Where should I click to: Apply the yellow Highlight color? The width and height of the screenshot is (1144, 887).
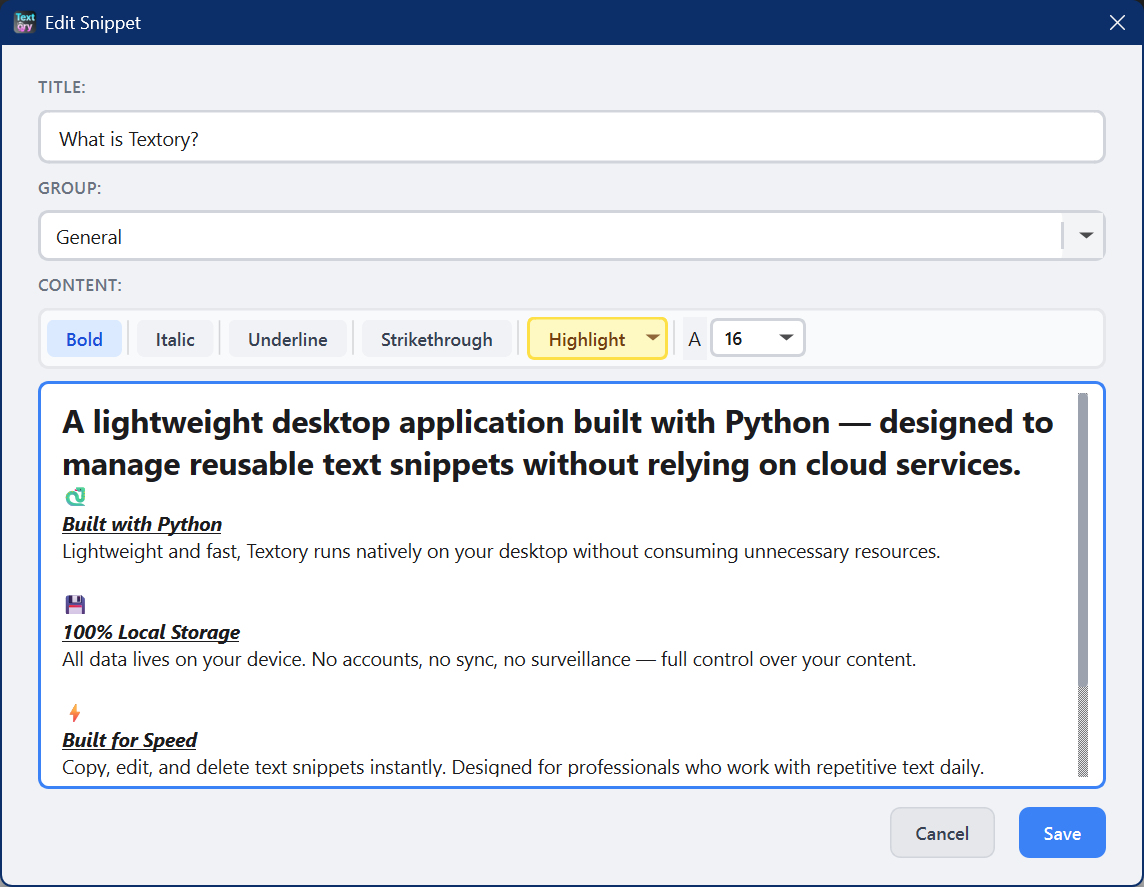pyautogui.click(x=586, y=339)
